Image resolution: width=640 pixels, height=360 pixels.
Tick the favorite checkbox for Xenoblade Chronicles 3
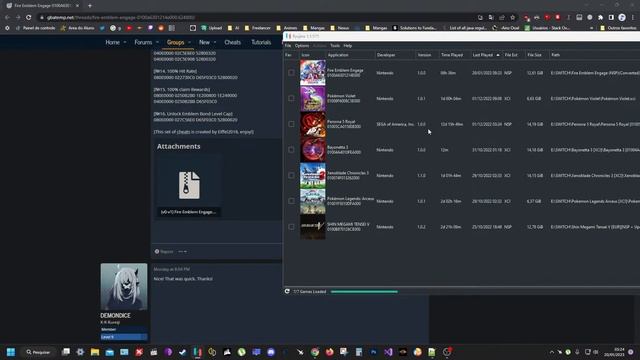click(x=291, y=176)
